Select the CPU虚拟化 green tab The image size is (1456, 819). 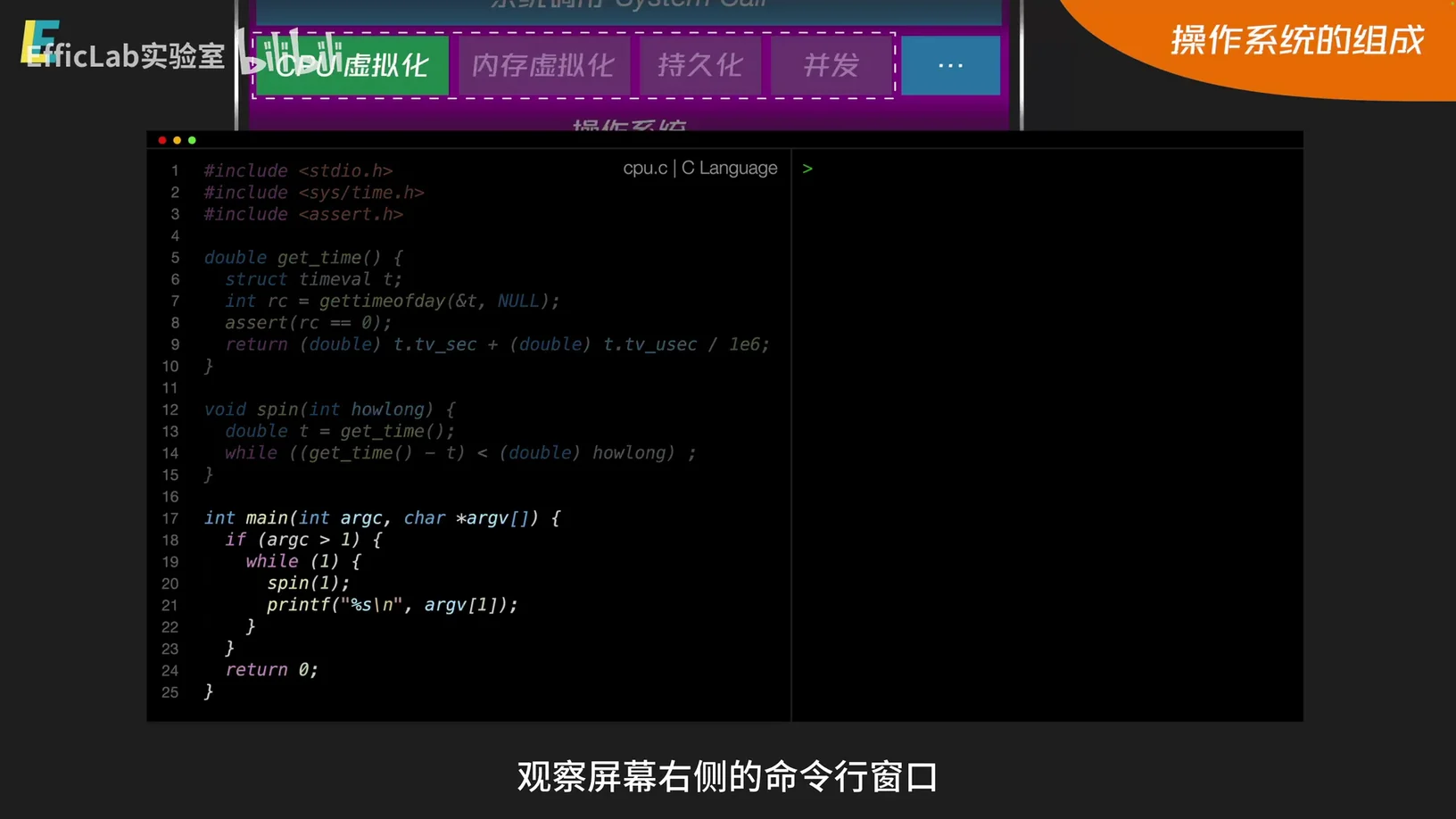[352, 65]
